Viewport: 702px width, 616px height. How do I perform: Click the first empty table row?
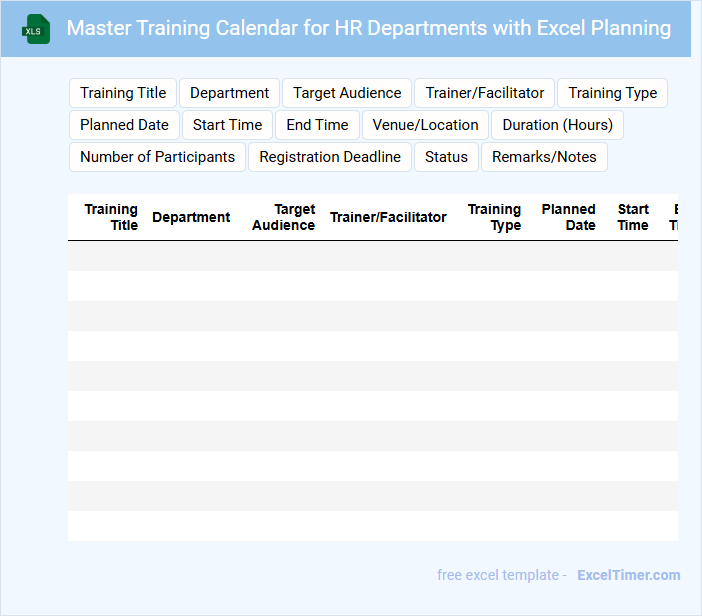coord(372,256)
